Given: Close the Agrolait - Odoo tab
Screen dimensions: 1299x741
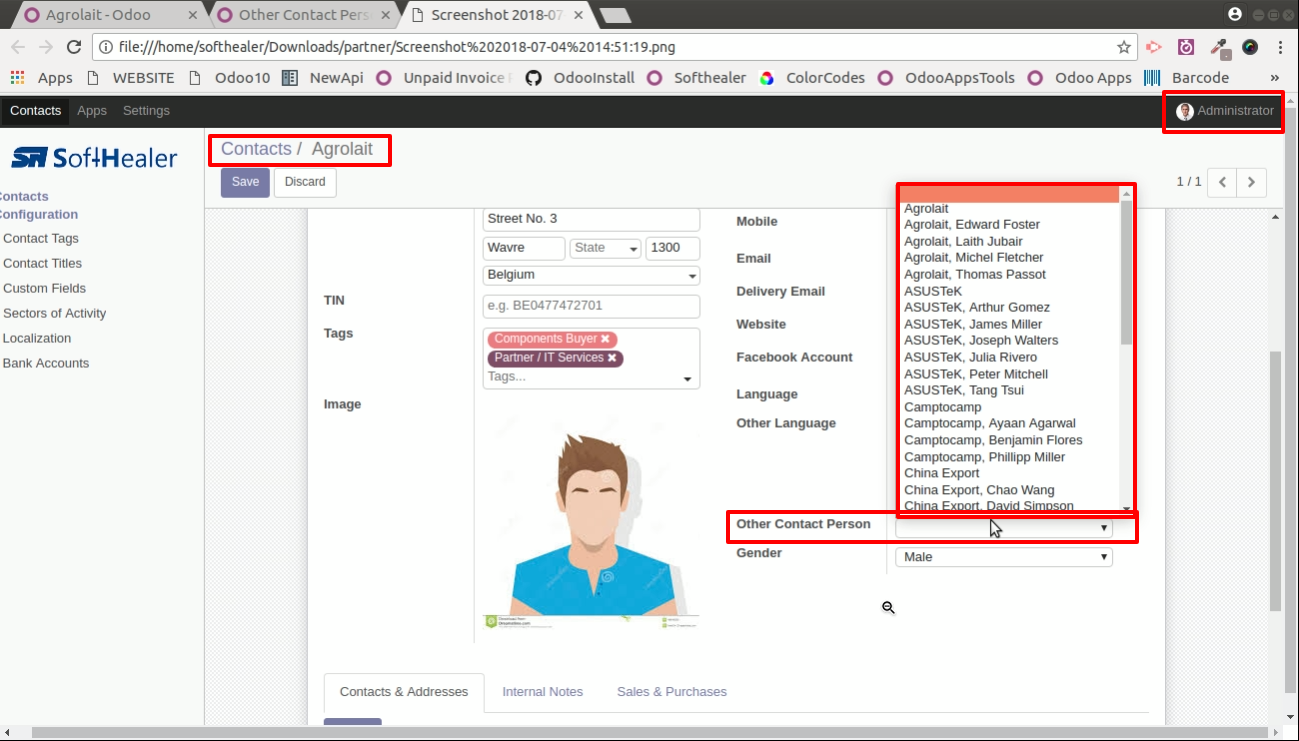Looking at the screenshot, I should coord(193,15).
